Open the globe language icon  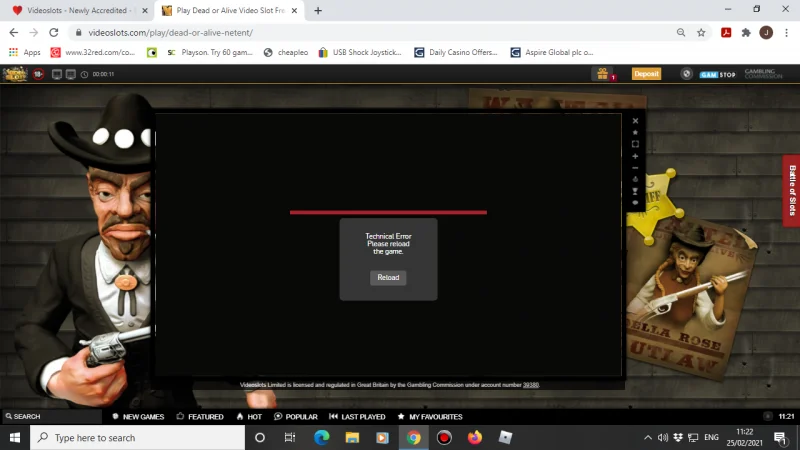tap(686, 74)
